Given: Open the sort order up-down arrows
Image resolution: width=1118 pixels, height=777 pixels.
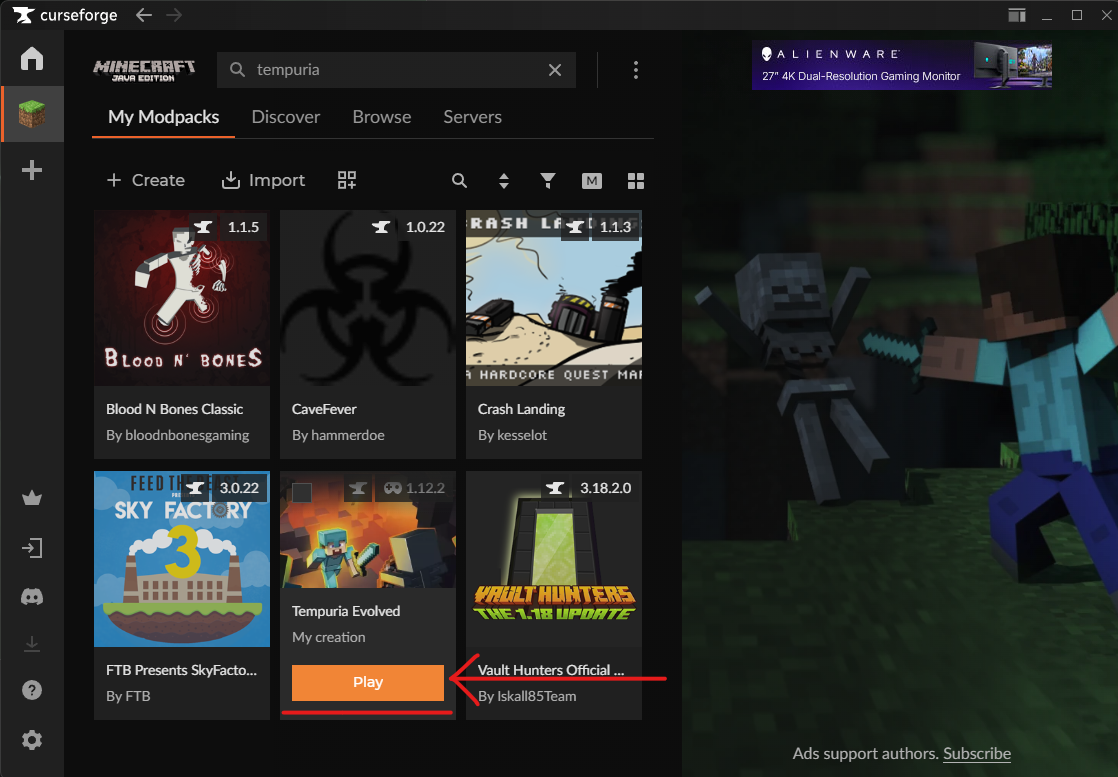Looking at the screenshot, I should point(503,181).
